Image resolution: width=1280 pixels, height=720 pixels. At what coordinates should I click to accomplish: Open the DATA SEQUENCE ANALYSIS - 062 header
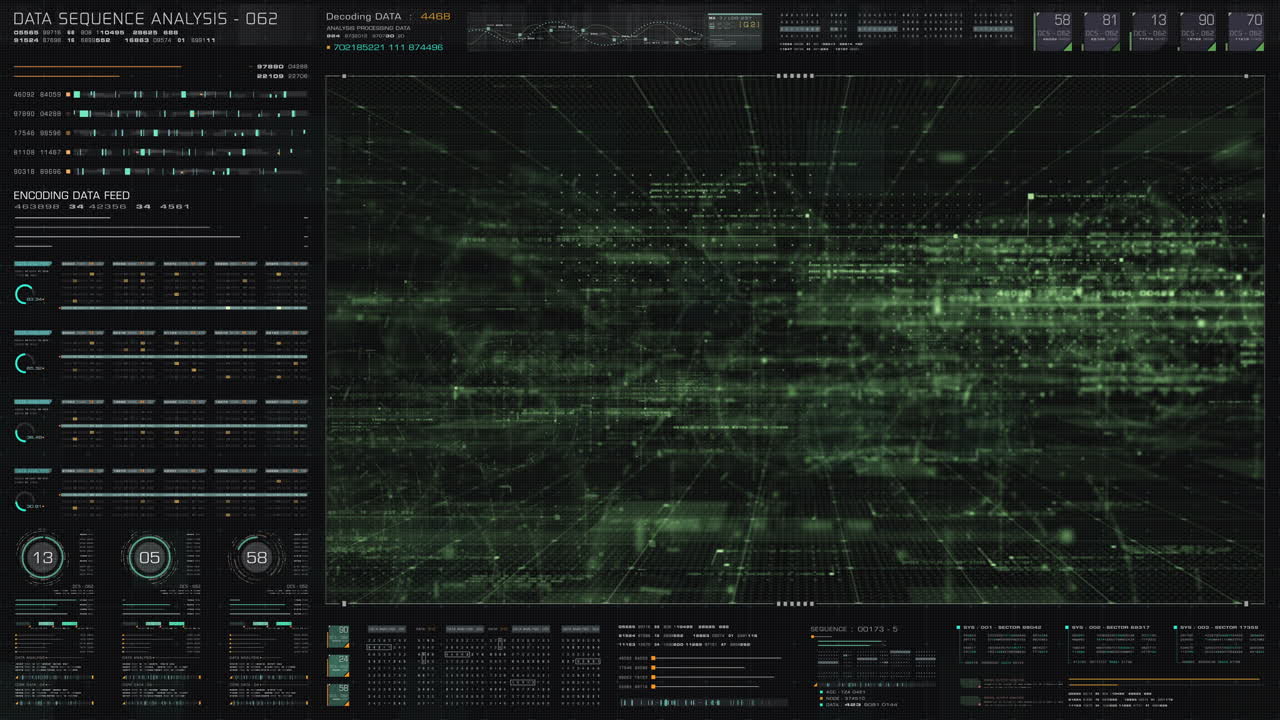point(145,17)
